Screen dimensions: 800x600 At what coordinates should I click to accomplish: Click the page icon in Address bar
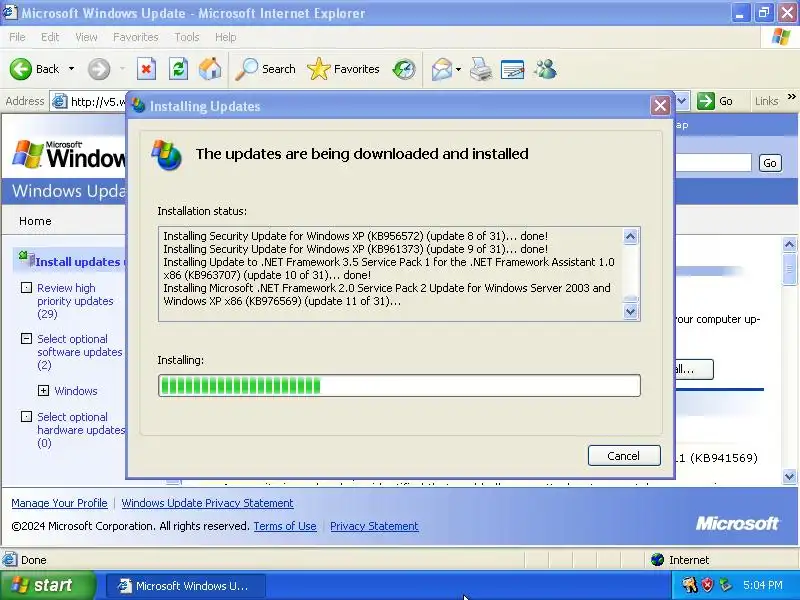pos(60,102)
